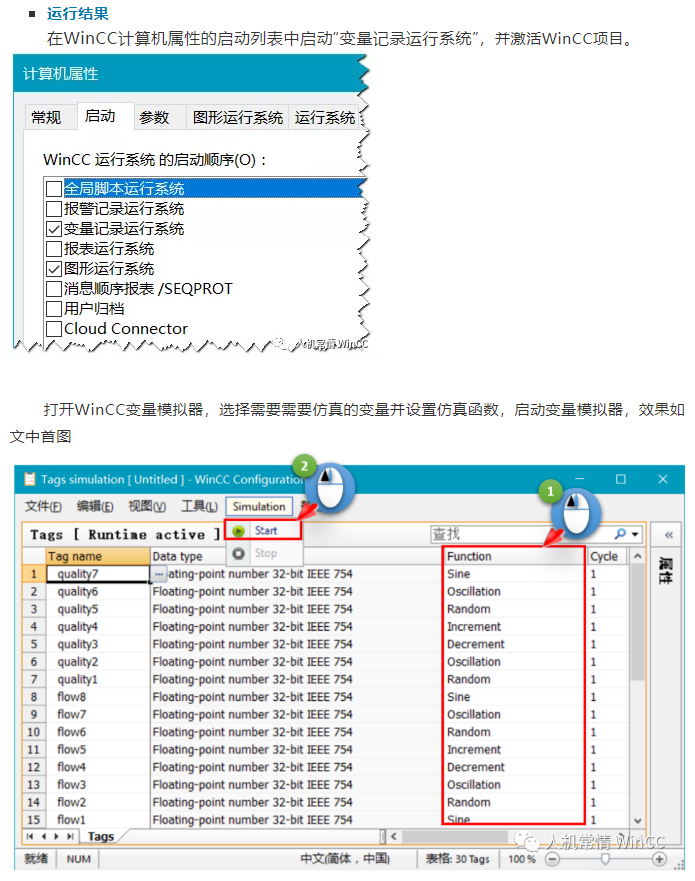Click the Function column header
Screen dimensions: 695x881
(x=512, y=556)
